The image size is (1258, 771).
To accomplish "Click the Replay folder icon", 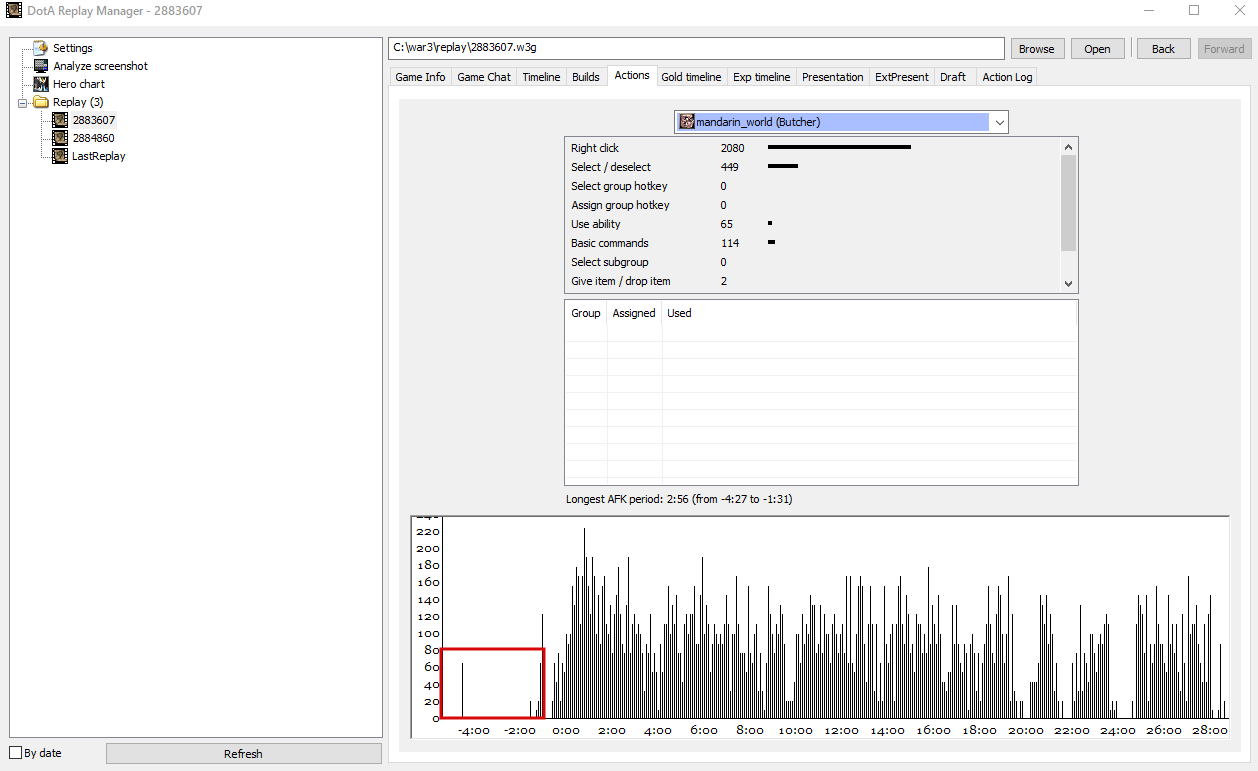I will [x=41, y=102].
